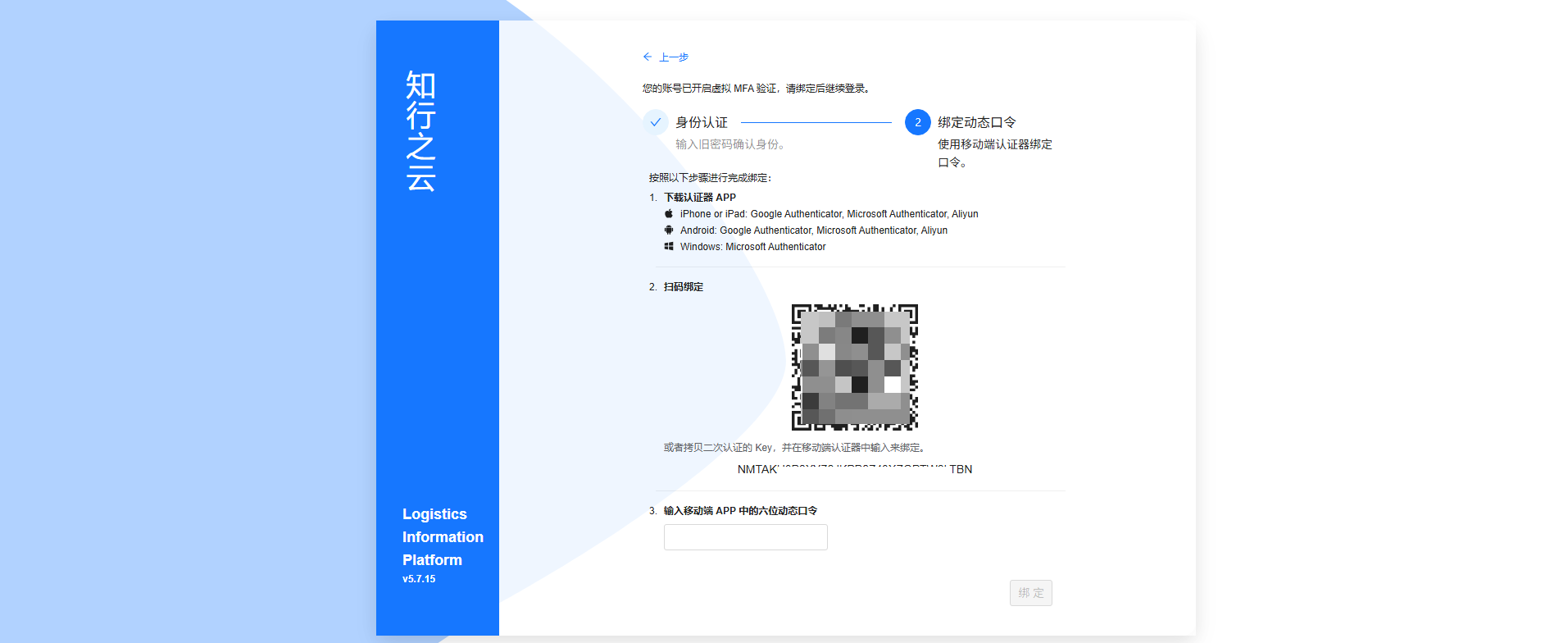Click the Apple logo icon
Image resolution: width=1568 pixels, height=643 pixels.
point(669,214)
